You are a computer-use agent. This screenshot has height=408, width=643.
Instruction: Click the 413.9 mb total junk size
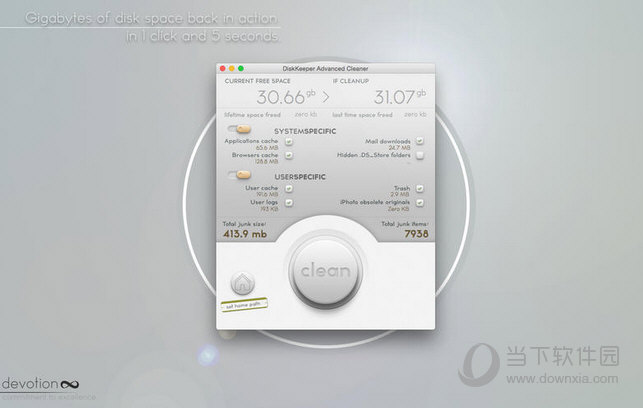245,234
